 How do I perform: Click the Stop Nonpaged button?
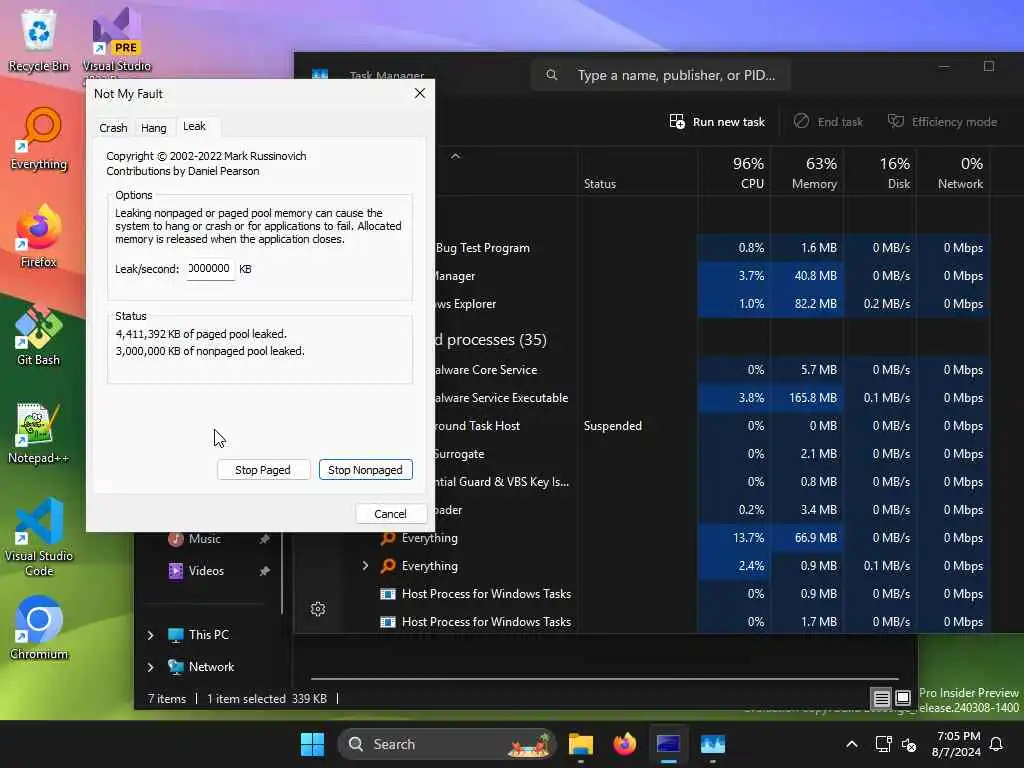365,470
